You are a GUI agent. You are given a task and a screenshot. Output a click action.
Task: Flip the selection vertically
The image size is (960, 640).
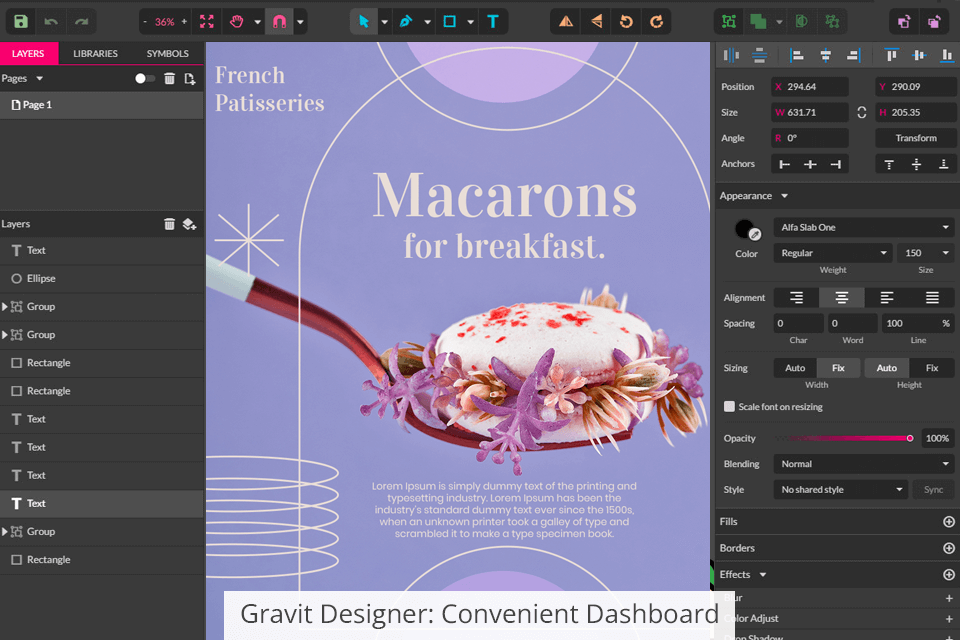coord(596,22)
